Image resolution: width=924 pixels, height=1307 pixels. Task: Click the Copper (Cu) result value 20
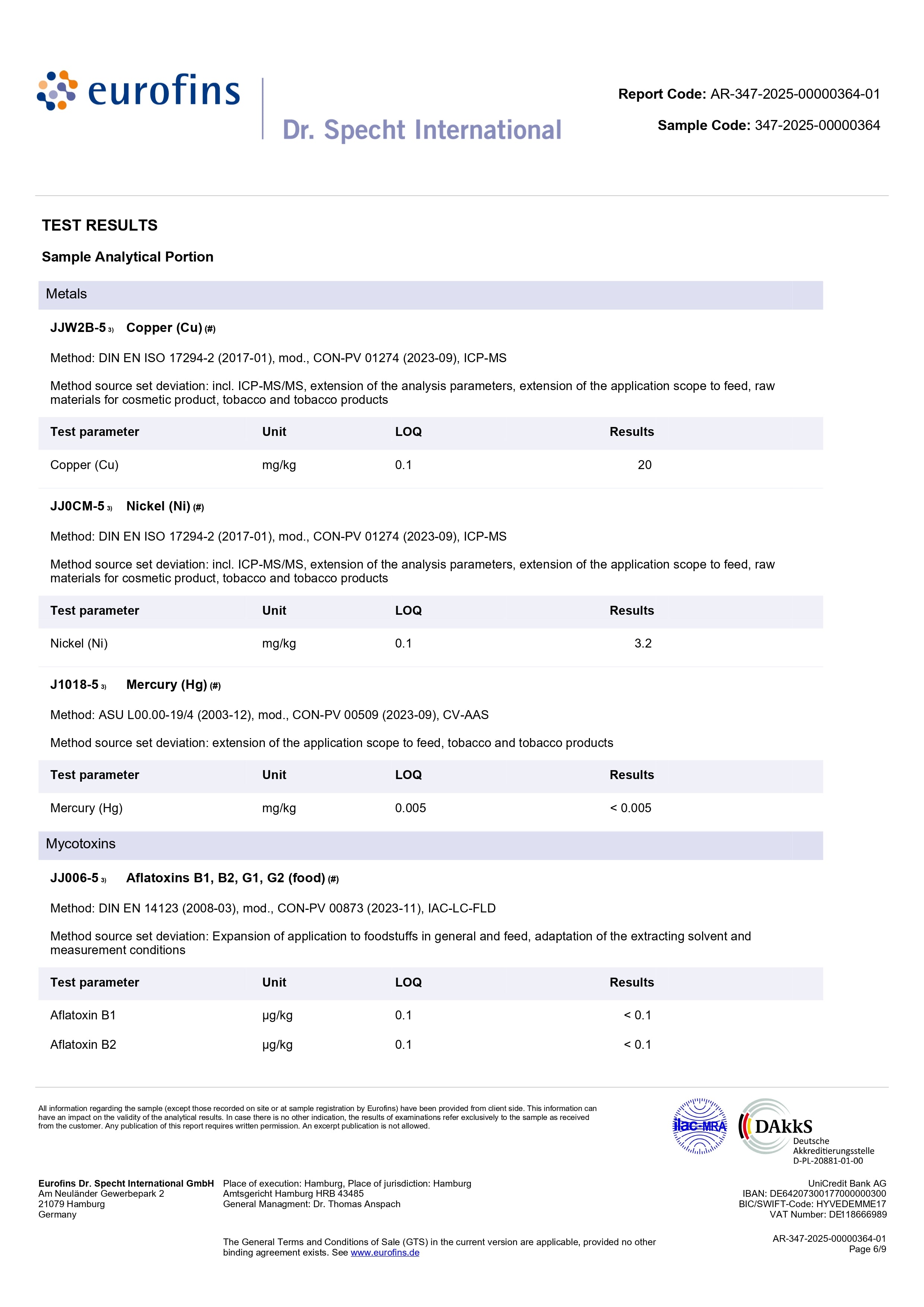point(644,465)
